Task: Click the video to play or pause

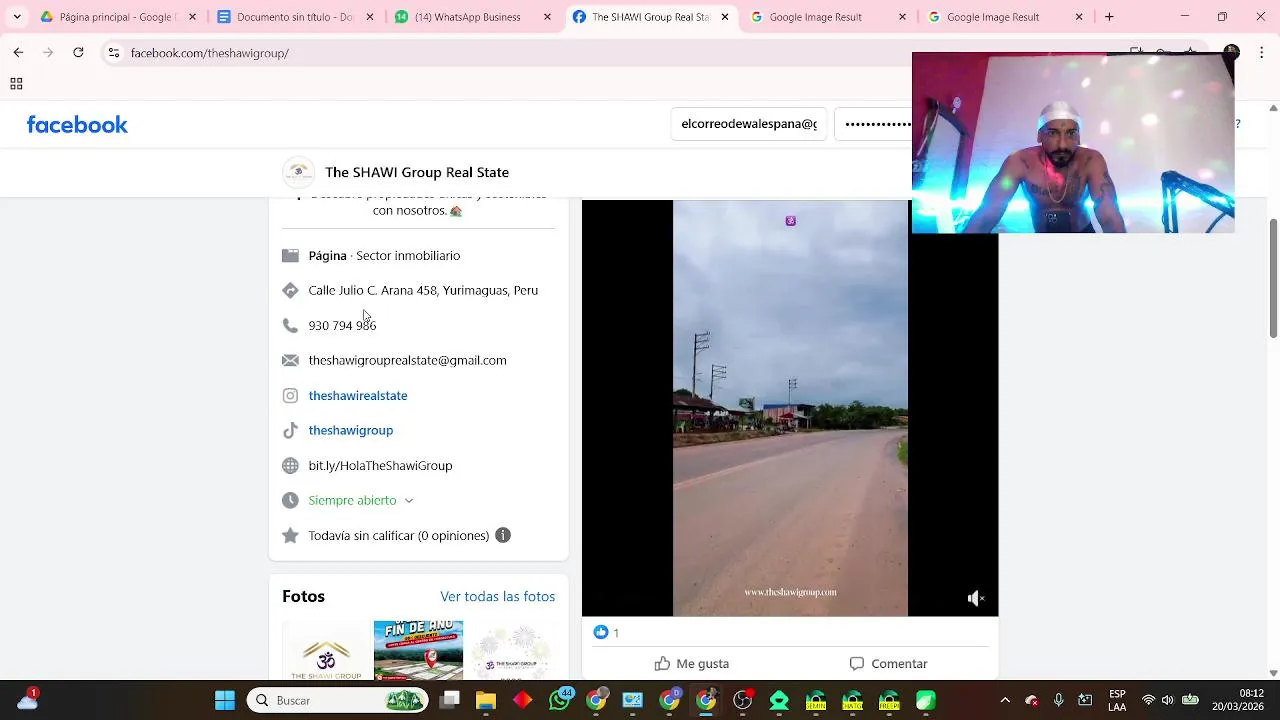Action: tap(790, 408)
